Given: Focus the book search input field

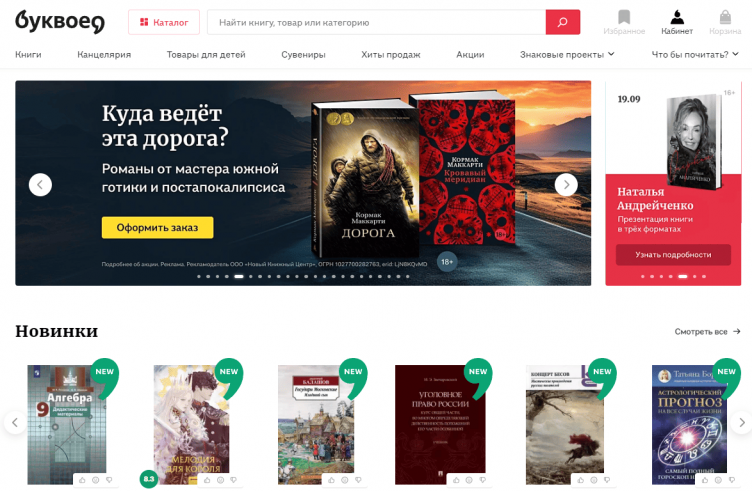Looking at the screenshot, I should coord(376,22).
